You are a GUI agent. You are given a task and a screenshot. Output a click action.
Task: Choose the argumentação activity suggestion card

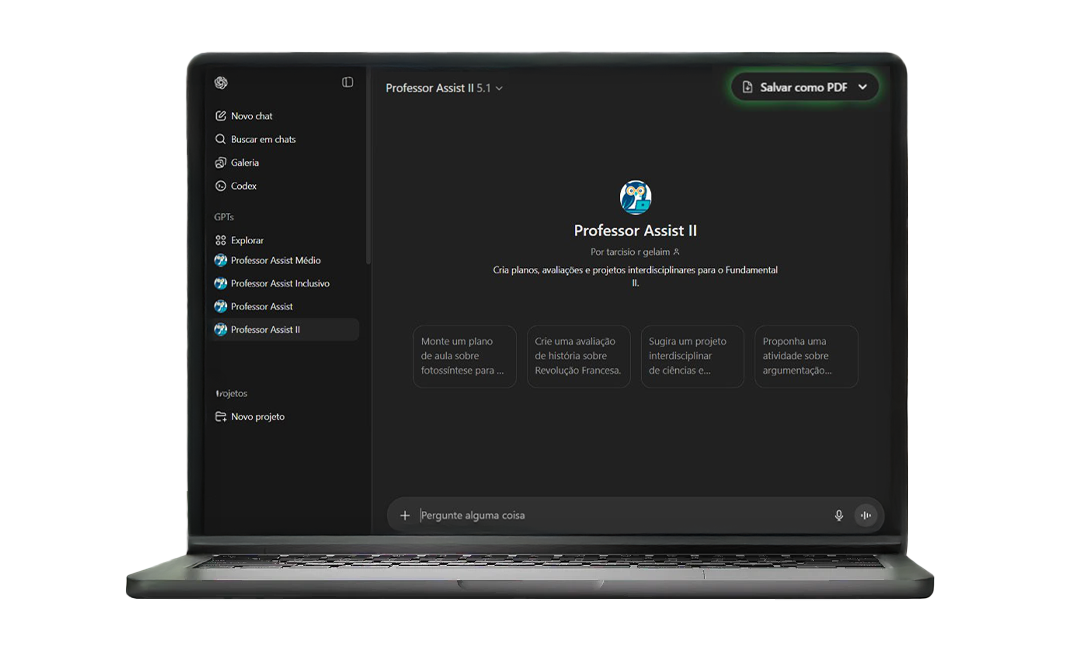807,356
